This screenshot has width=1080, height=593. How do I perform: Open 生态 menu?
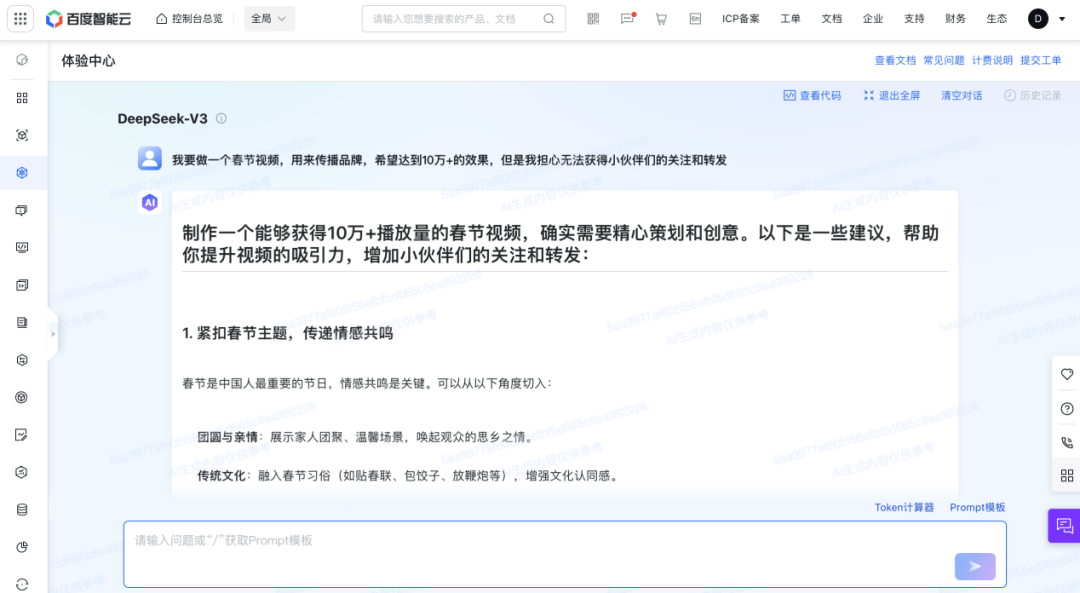pyautogui.click(x=997, y=19)
